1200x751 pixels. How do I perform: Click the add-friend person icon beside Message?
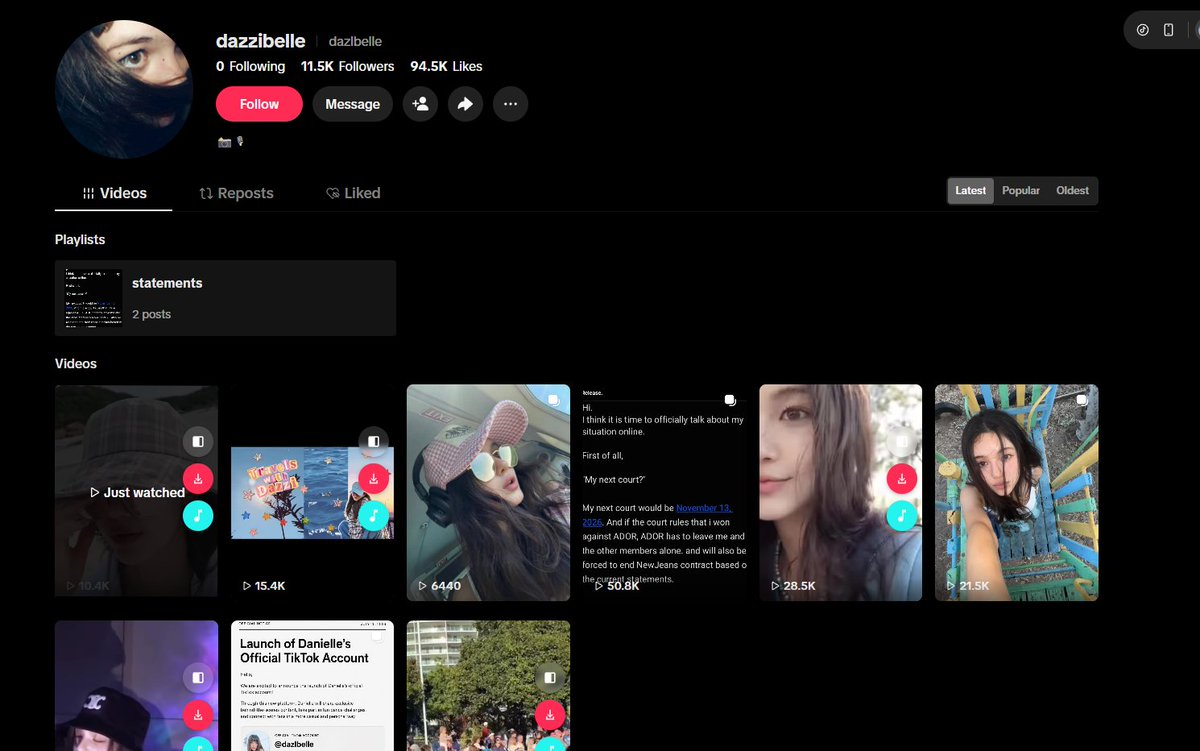pyautogui.click(x=421, y=104)
